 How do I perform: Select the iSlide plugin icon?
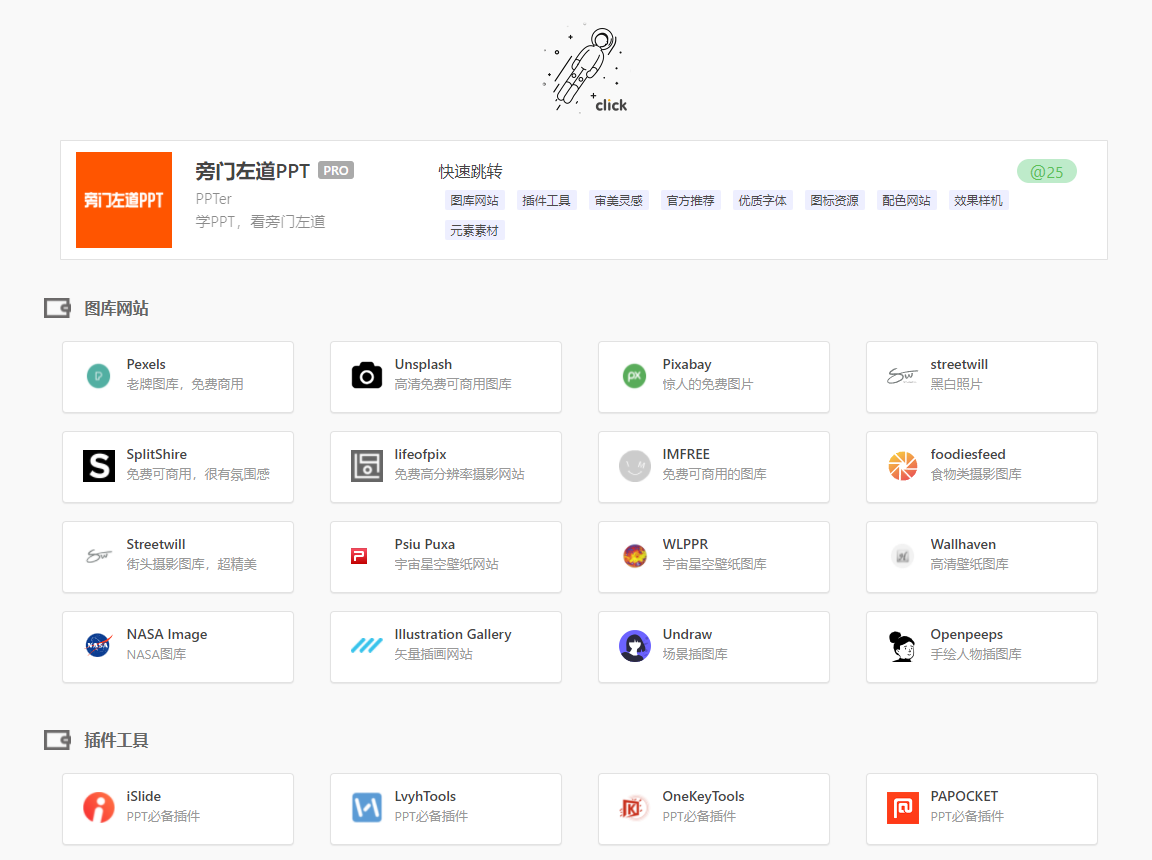pos(98,808)
